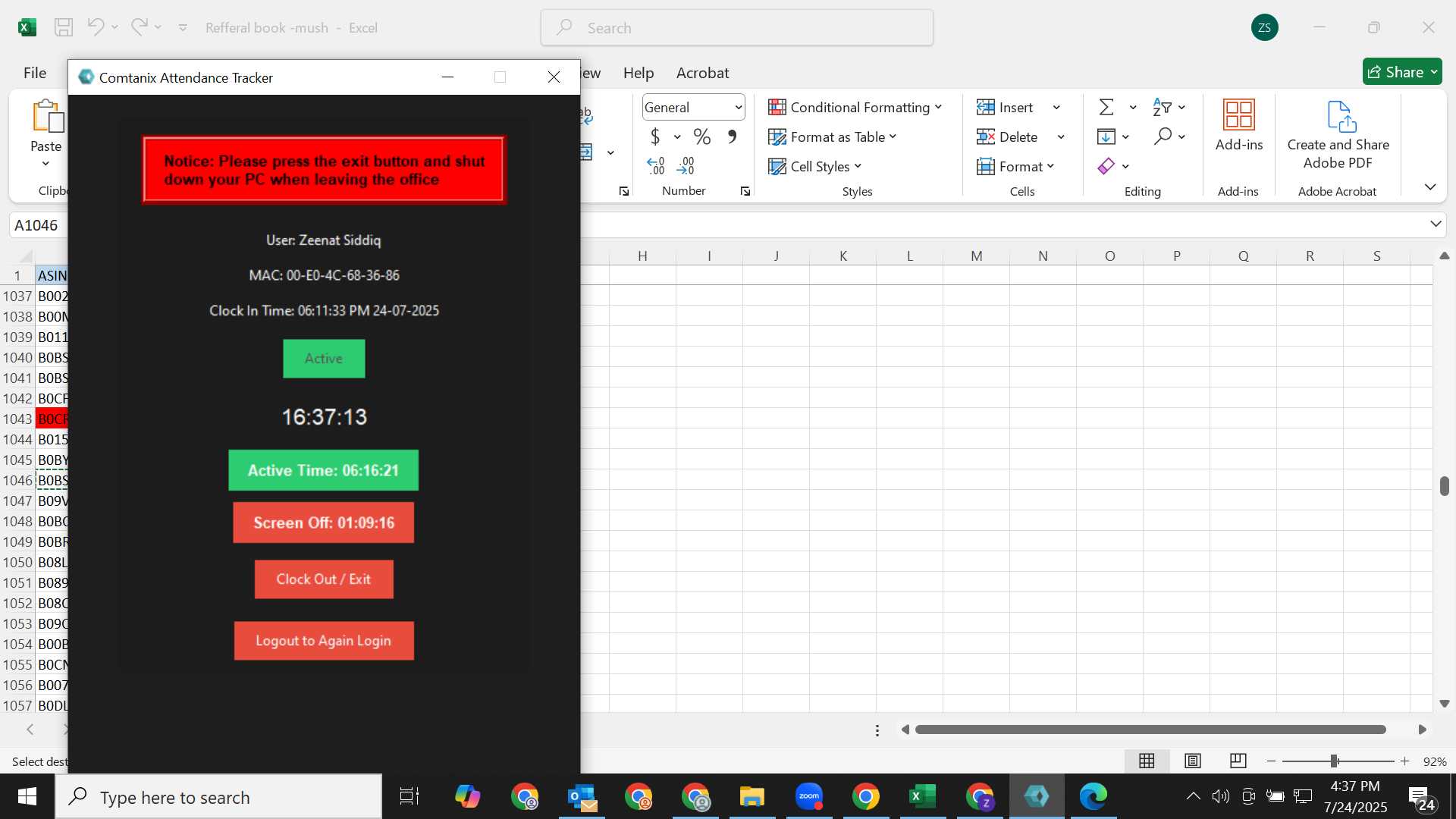Select column H header

pos(642,256)
